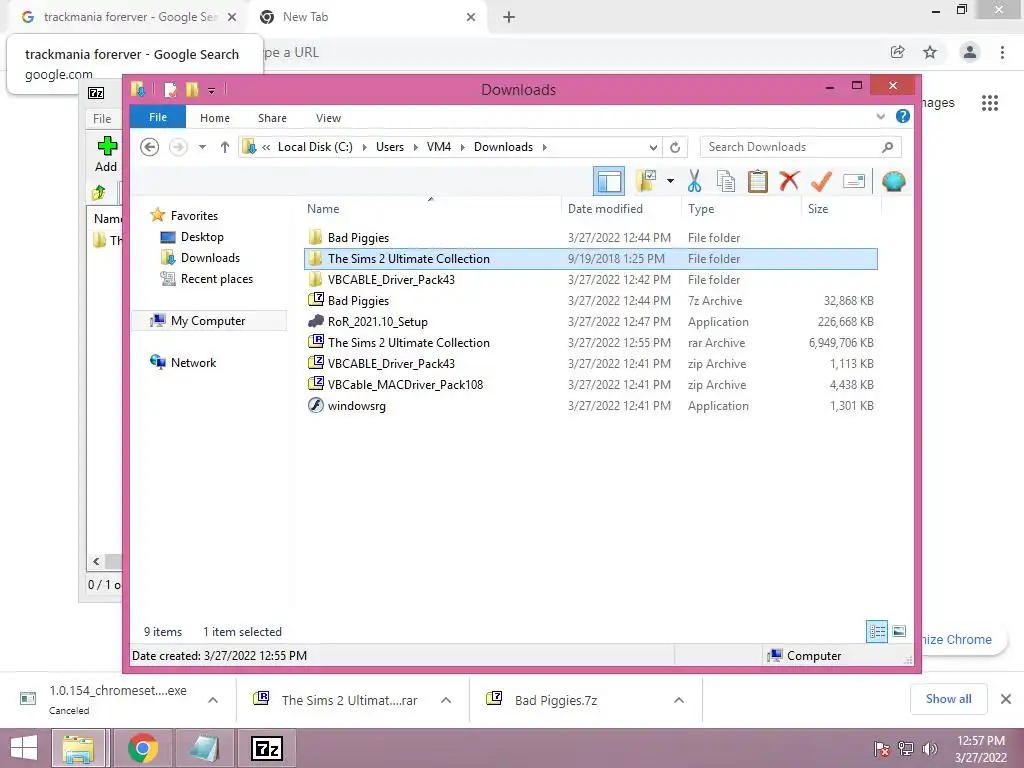Click the folder options icon in toolbar
1024x768 pixels.
coord(646,181)
